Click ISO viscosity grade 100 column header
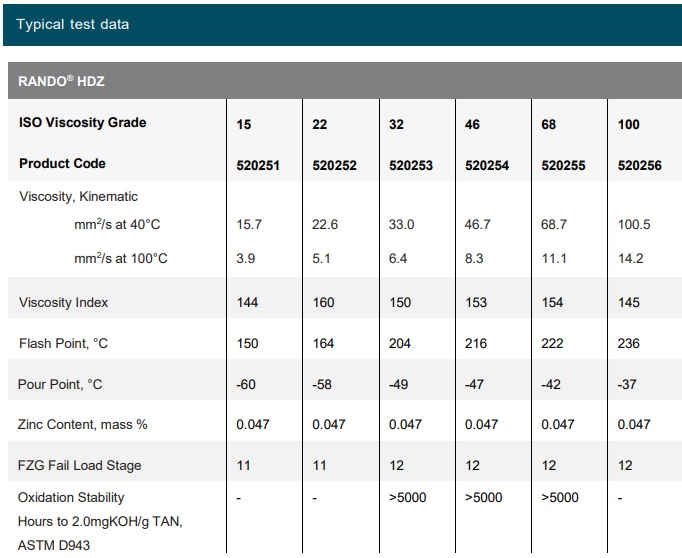The height and width of the screenshot is (558, 682). pos(628,125)
